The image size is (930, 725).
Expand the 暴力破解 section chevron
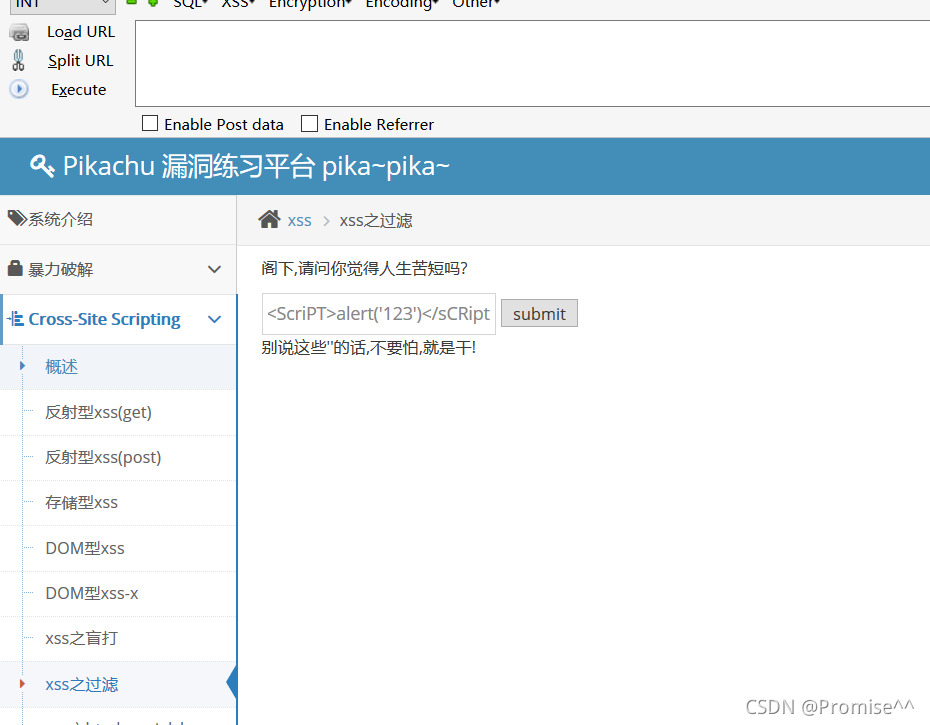pos(214,269)
